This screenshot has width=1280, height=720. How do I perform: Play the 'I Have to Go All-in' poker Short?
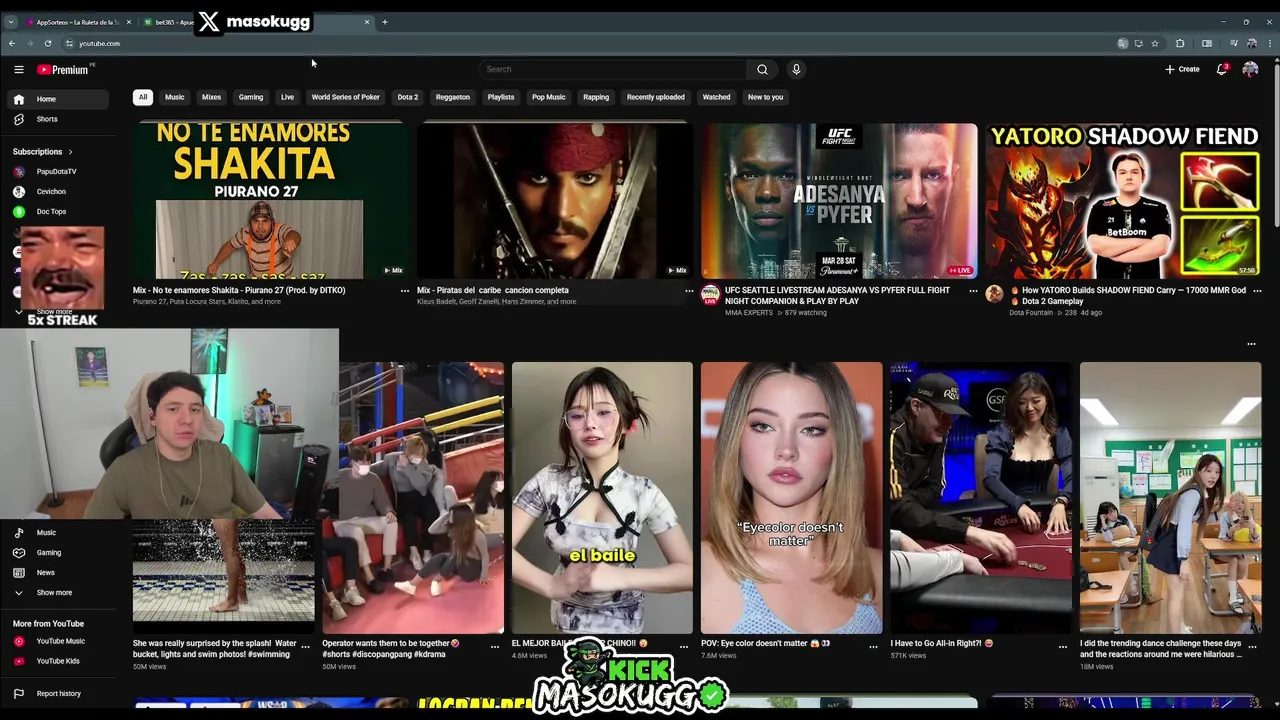(x=981, y=498)
